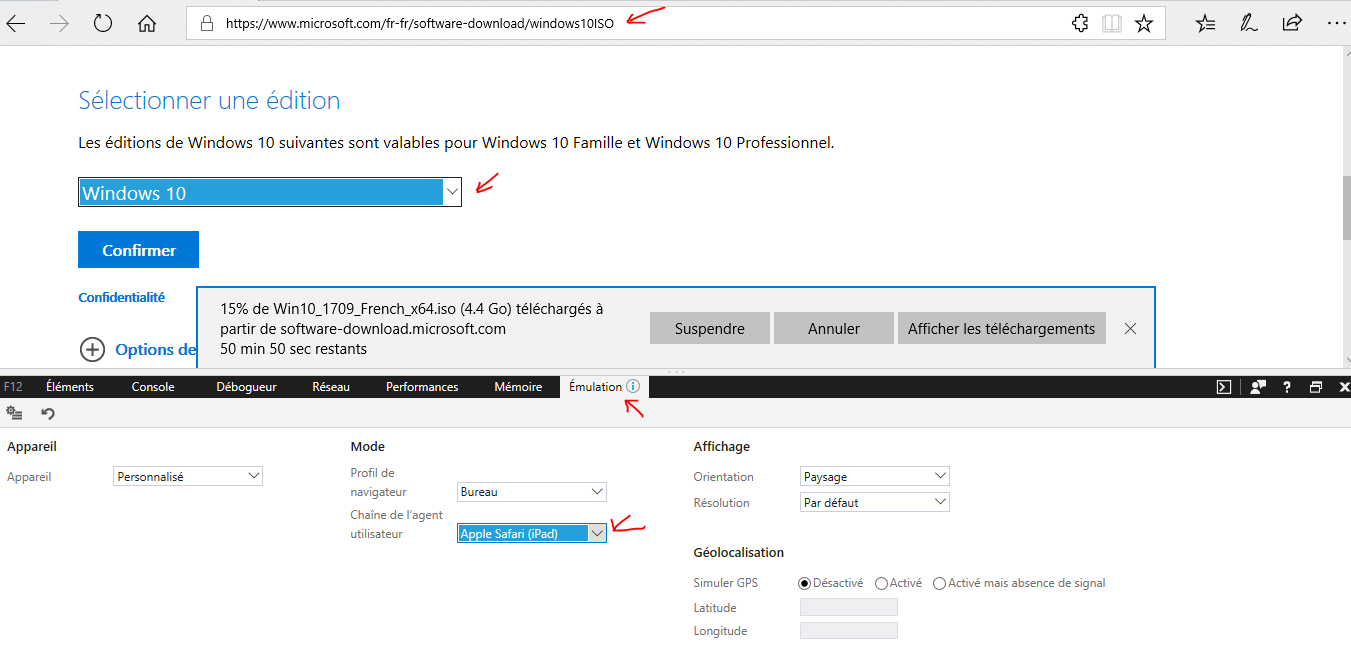Open Profil de navigateur Bureau dropdown
The image size is (1351, 656).
532,492
